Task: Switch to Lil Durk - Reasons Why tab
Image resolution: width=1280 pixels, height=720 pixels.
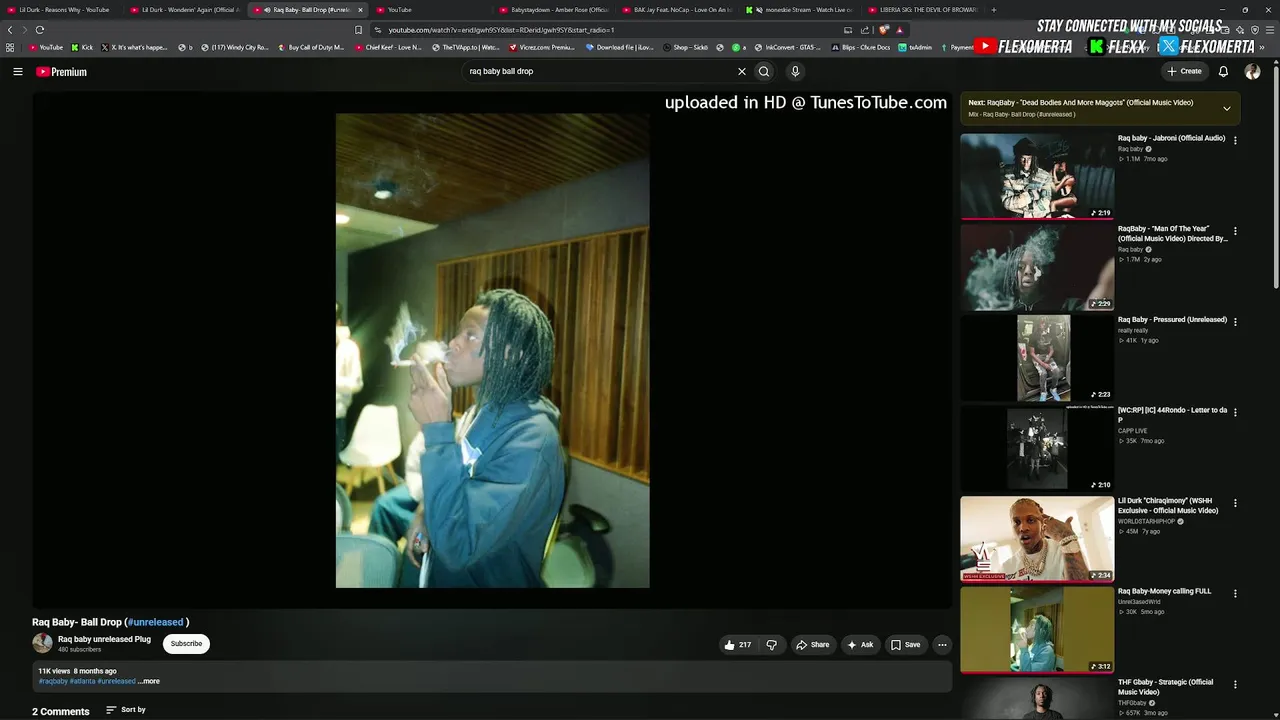Action: pyautogui.click(x=59, y=10)
